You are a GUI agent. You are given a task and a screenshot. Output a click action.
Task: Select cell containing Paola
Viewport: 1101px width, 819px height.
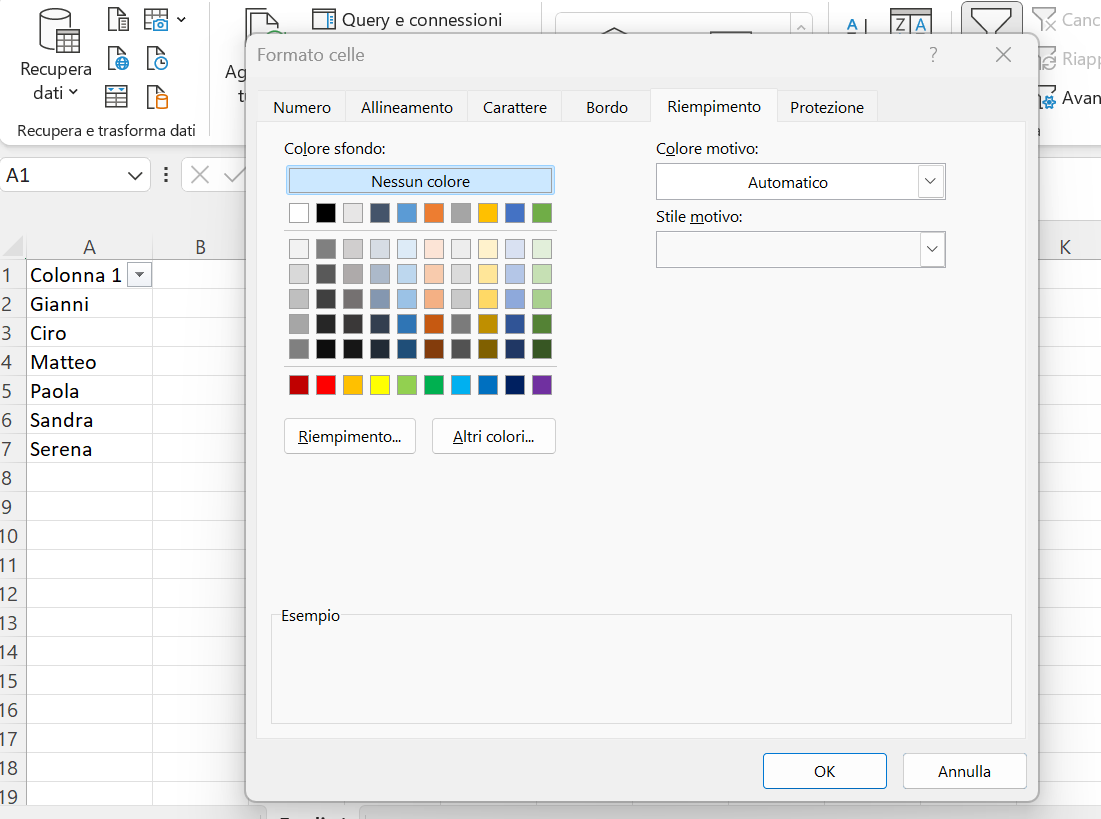[89, 391]
